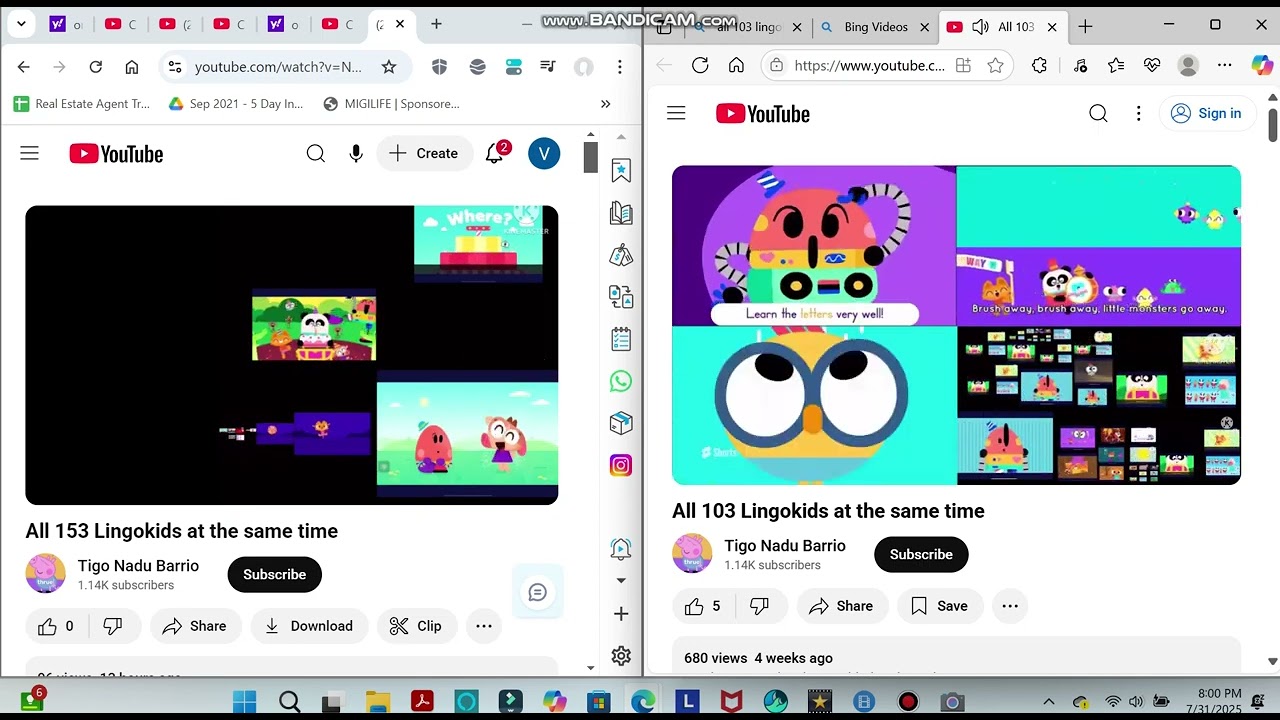Clip the All 153 Lingokids video
This screenshot has width=1280, height=720.
coord(416,626)
